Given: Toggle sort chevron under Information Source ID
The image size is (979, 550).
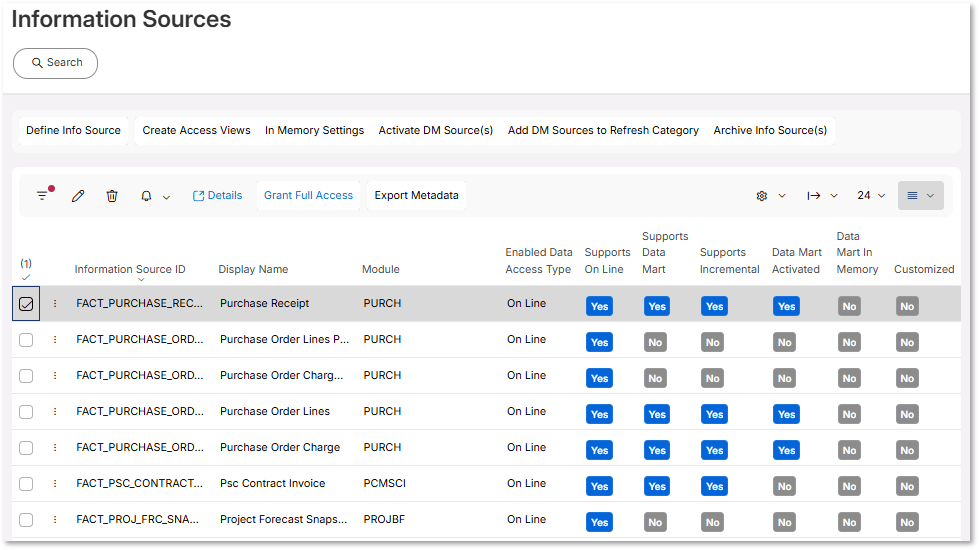Looking at the screenshot, I should pos(141,280).
